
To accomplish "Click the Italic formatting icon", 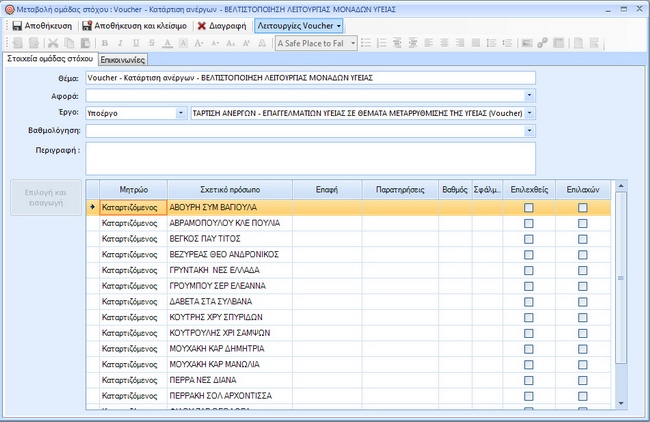I will [x=120, y=43].
